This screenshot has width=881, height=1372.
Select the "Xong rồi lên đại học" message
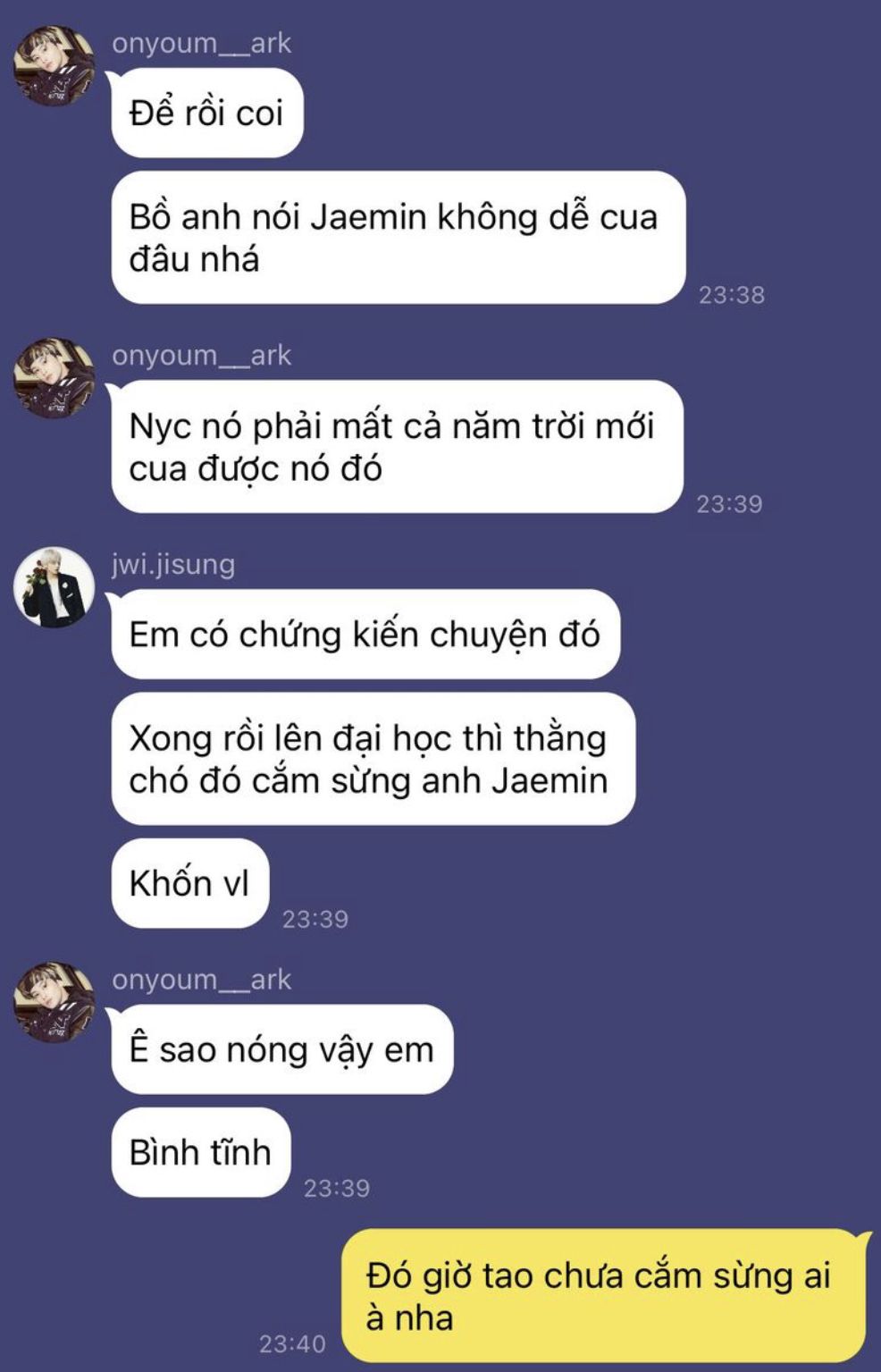(373, 759)
